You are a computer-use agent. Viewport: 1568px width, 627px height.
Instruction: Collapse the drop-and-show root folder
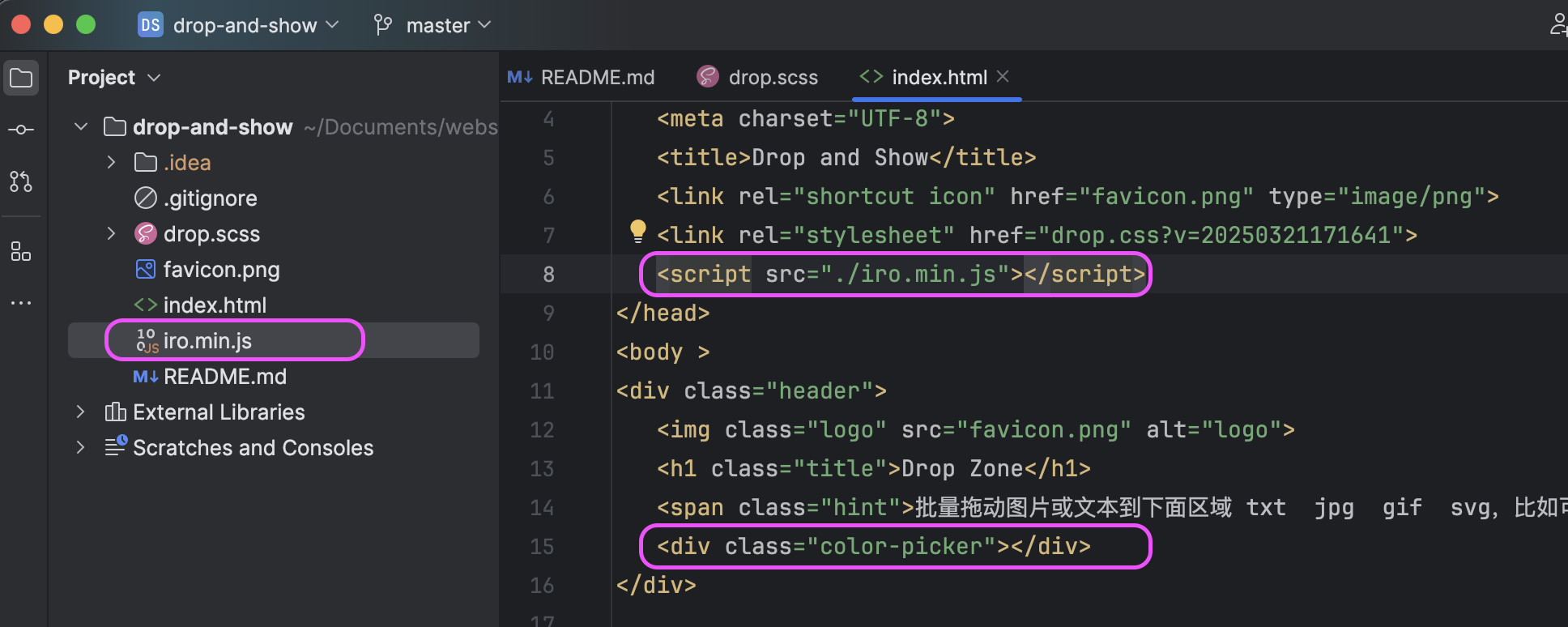coord(81,127)
